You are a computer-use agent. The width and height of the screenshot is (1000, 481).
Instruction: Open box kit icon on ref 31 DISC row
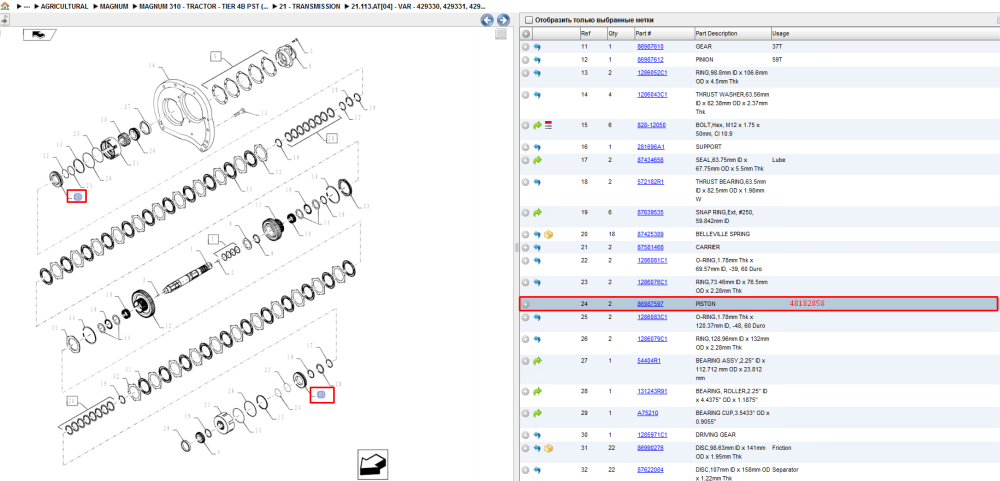[548, 448]
